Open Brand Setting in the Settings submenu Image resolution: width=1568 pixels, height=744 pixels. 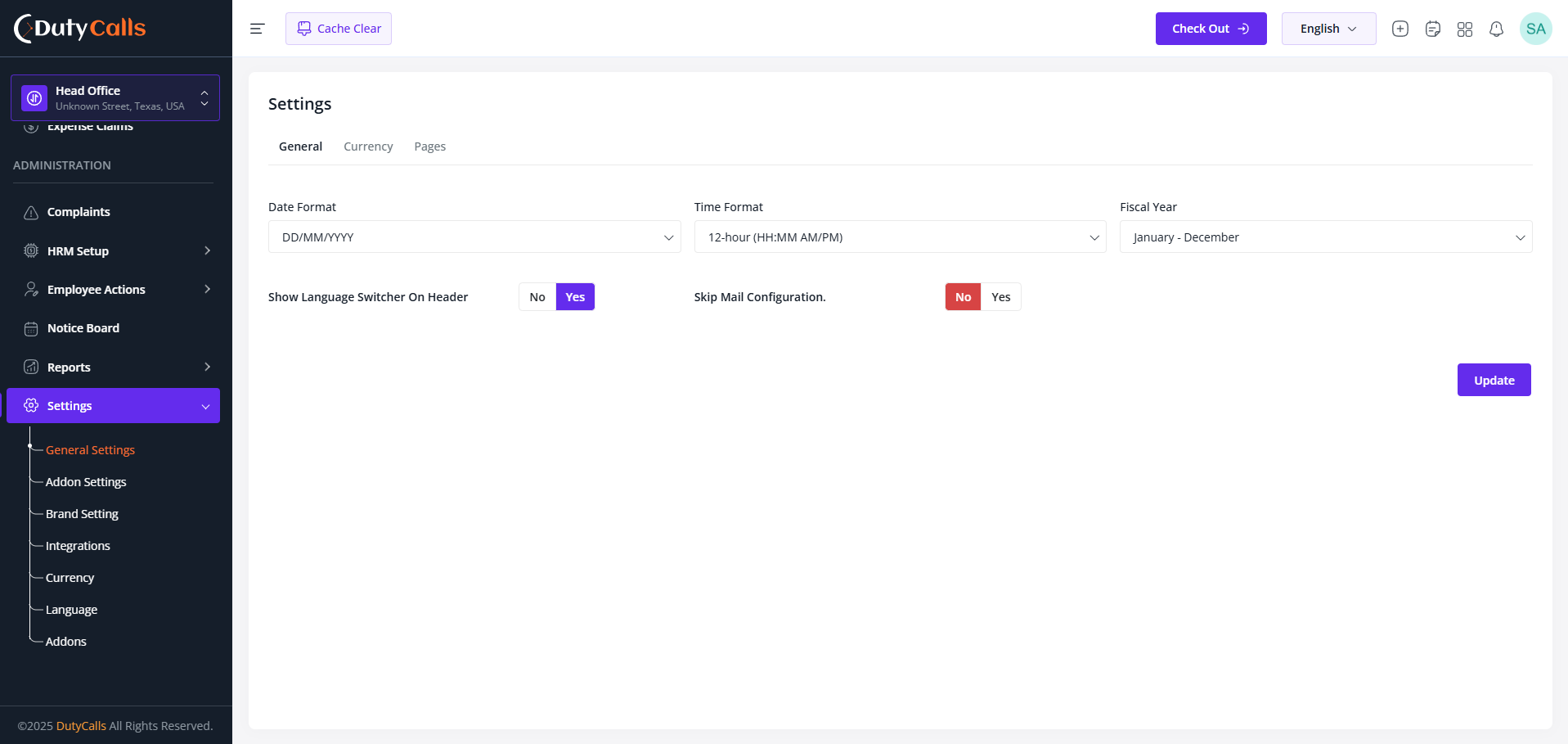tap(82, 514)
